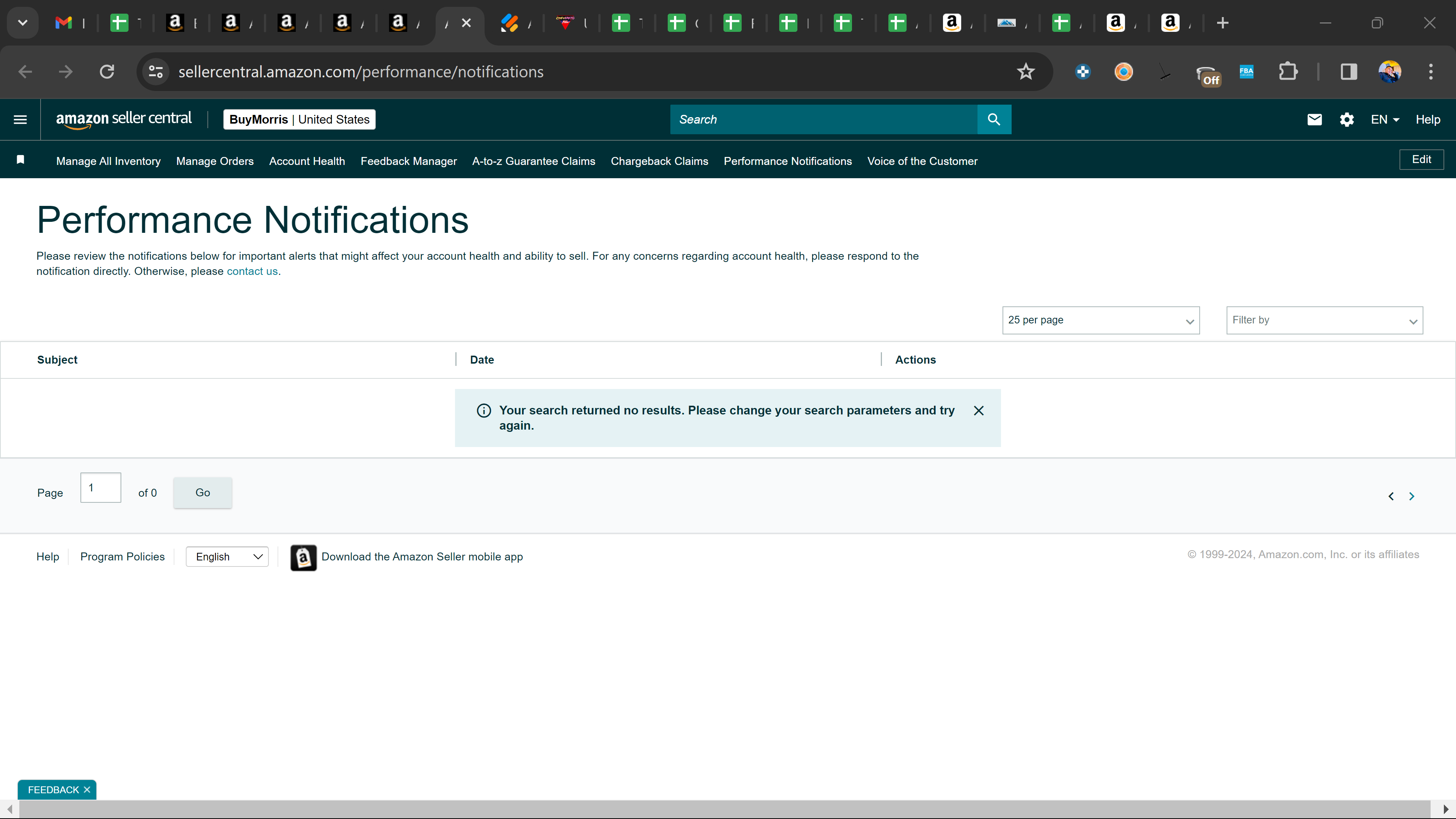1456x819 pixels.
Task: Go to previous page with left chevron
Action: coord(1391,496)
